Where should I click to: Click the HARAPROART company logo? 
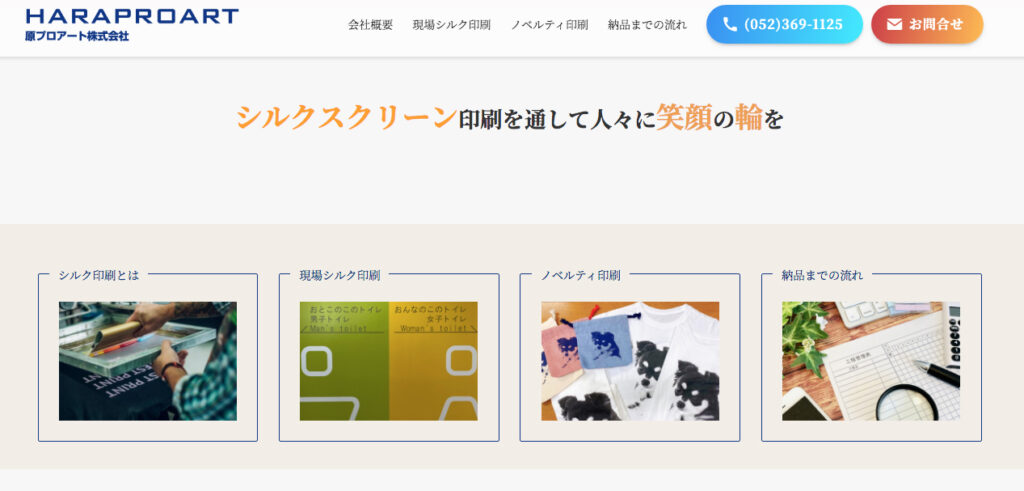pyautogui.click(x=132, y=24)
